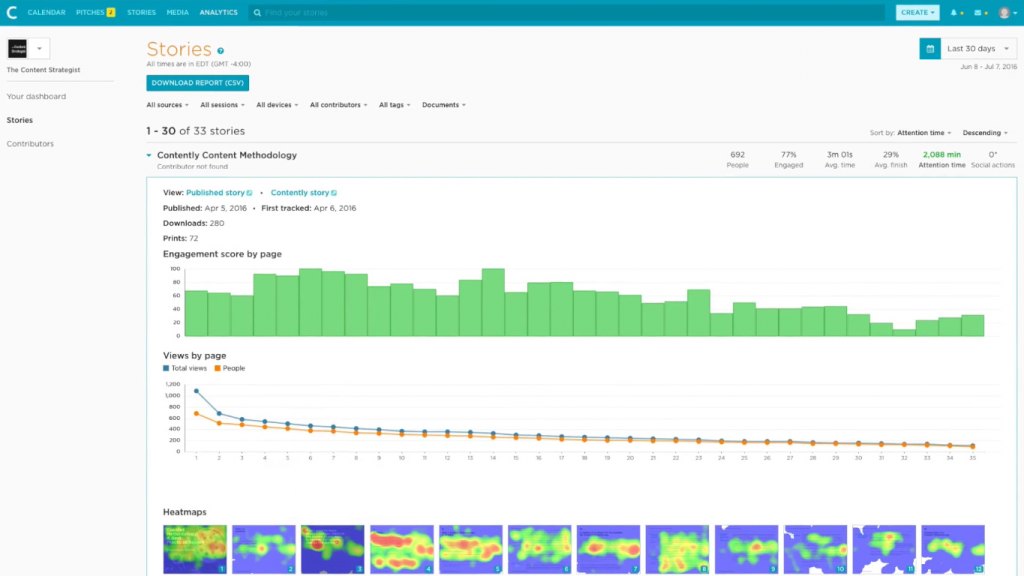Open heatmap thumbnail 4
Viewport: 1024px width, 576px height.
(402, 549)
